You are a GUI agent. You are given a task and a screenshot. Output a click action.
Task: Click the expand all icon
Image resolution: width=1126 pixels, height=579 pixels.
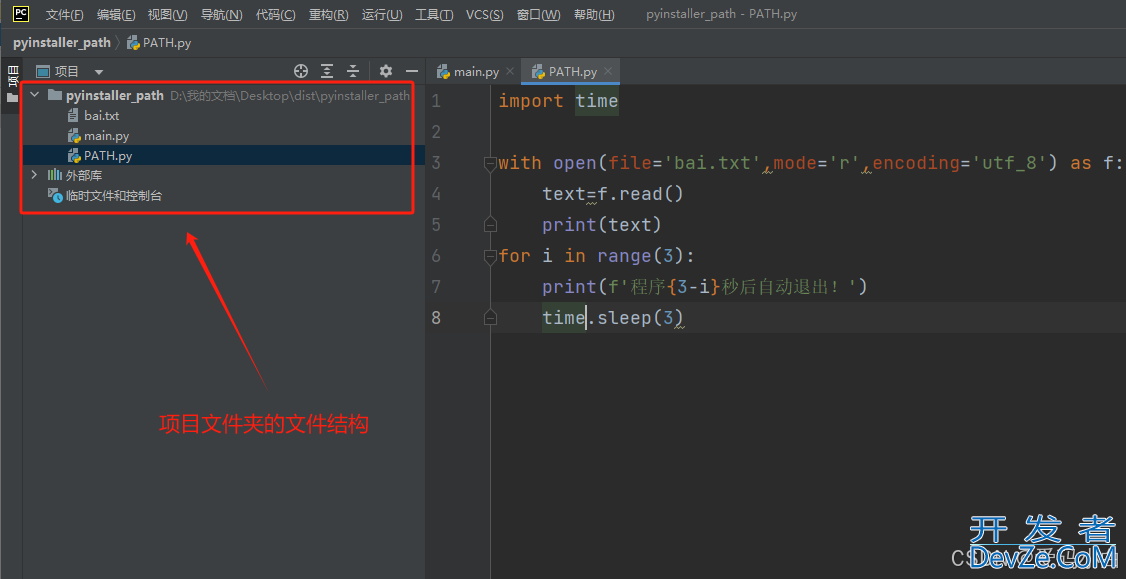tap(327, 71)
